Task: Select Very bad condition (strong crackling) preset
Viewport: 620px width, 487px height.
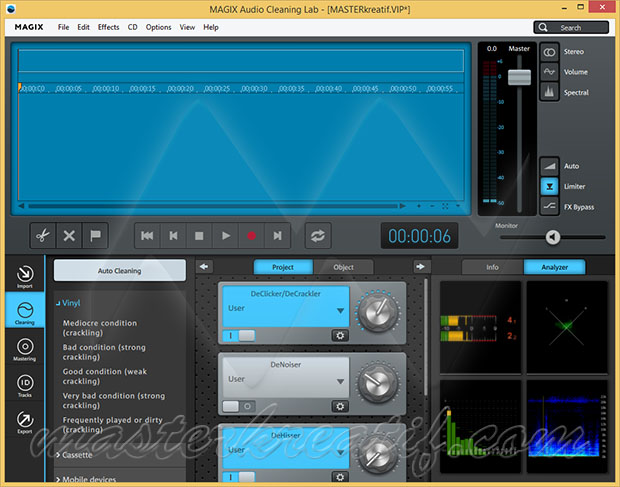Action: click(x=114, y=400)
